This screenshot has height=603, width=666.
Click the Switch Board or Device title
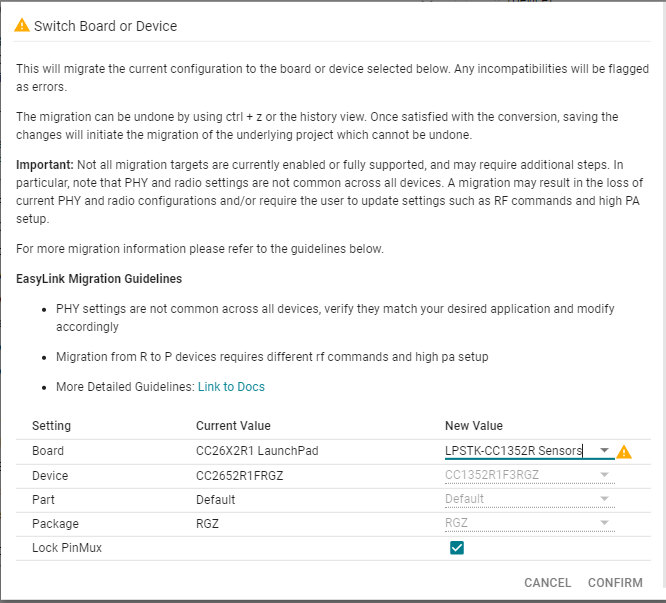(x=105, y=26)
